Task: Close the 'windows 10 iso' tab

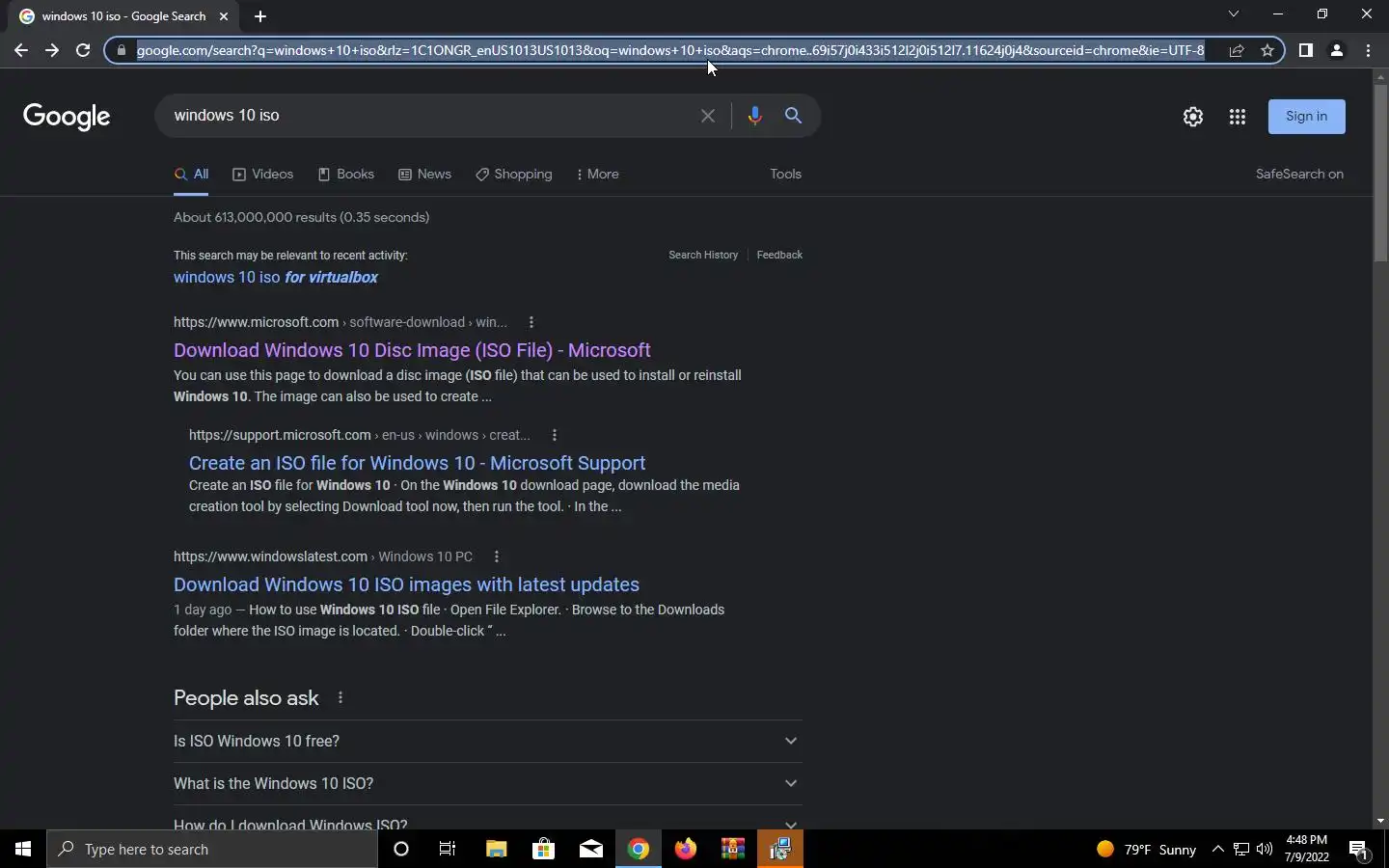Action: [224, 16]
